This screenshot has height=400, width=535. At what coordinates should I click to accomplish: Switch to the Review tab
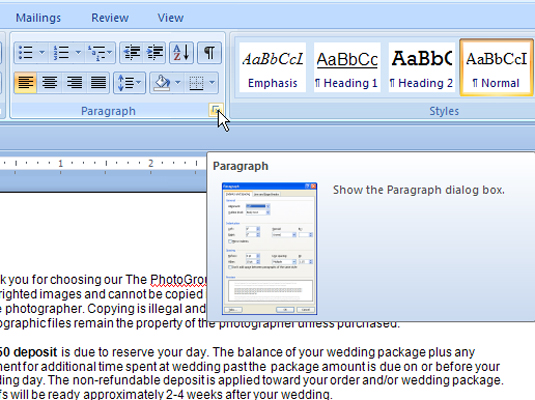[110, 18]
